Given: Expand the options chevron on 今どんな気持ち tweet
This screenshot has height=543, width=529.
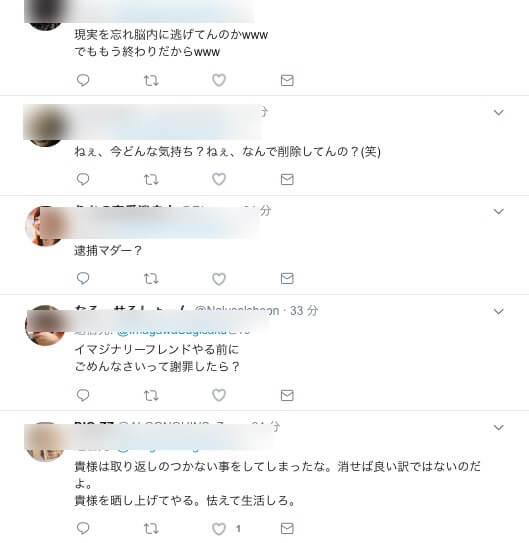Looking at the screenshot, I should click(x=499, y=113).
